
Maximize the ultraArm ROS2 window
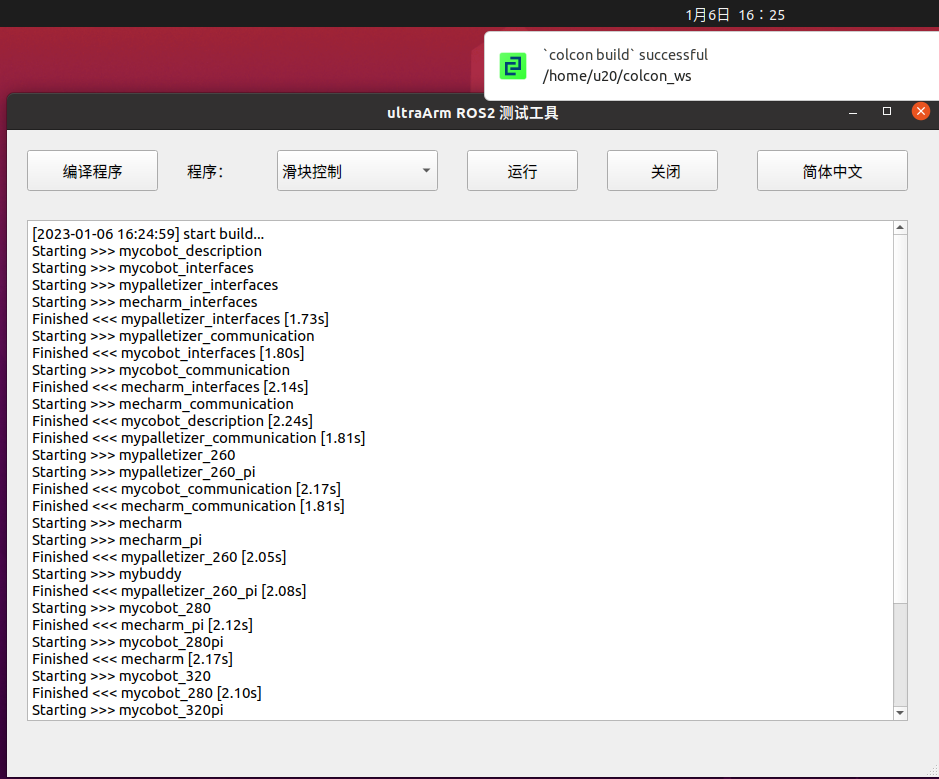click(887, 111)
